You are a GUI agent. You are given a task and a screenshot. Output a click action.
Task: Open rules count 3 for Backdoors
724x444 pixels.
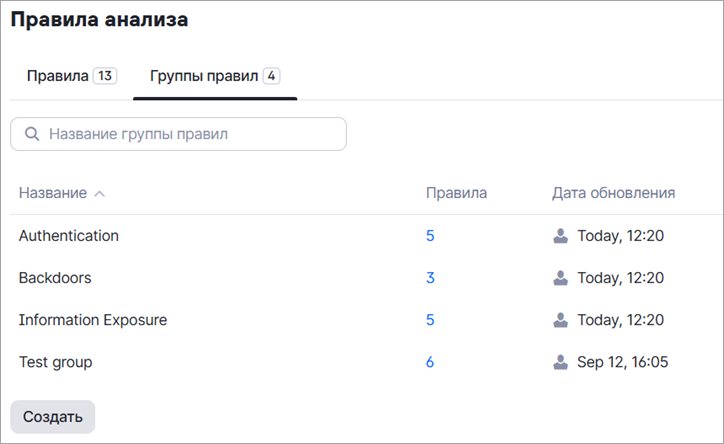click(x=430, y=278)
